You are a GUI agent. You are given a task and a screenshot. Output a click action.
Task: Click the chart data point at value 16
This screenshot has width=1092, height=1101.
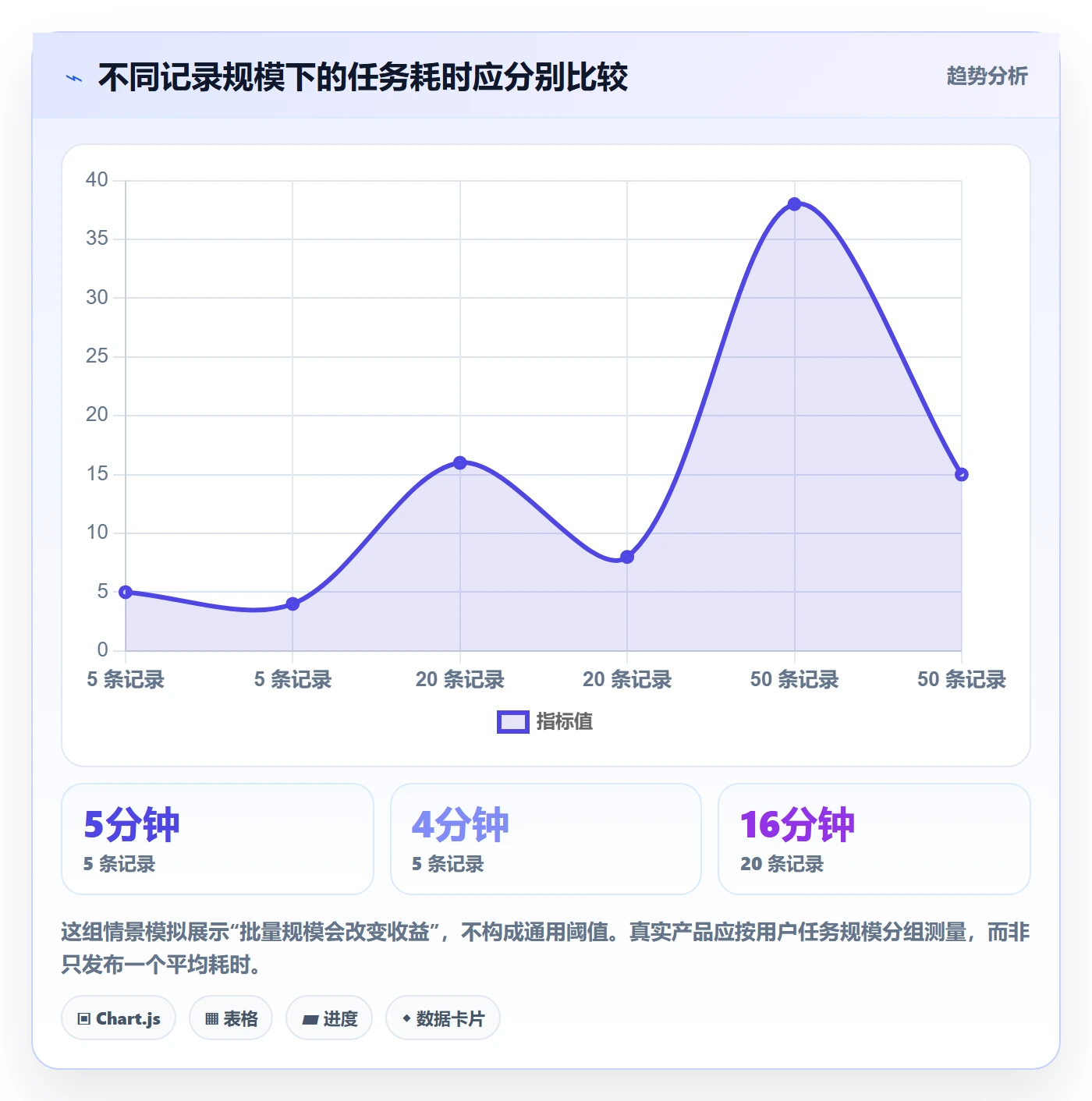(460, 463)
